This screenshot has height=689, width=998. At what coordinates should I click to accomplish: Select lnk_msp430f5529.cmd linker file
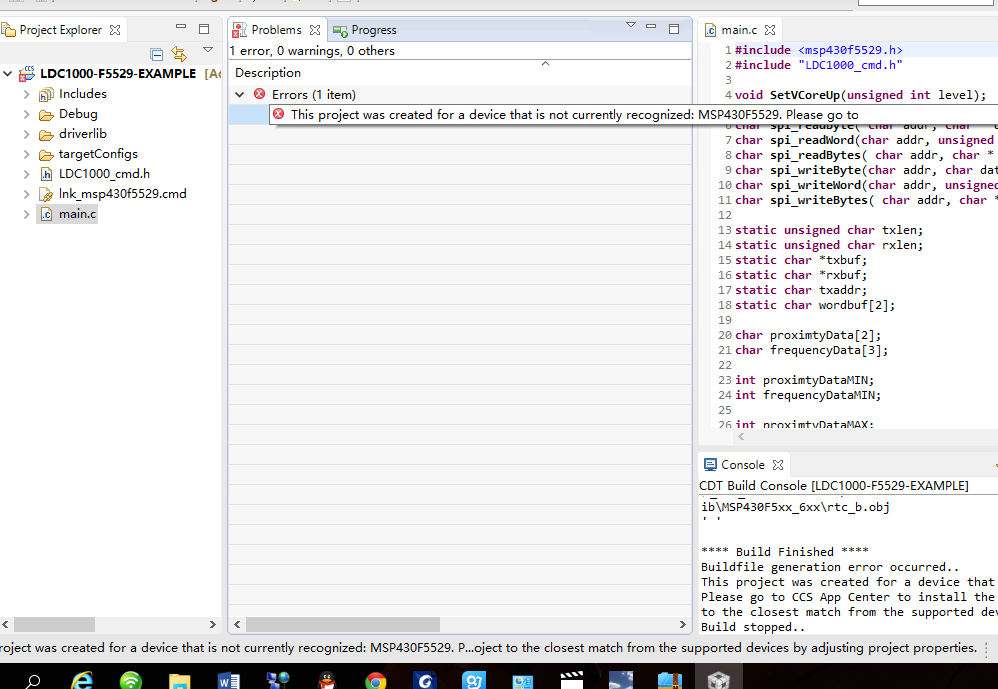[123, 194]
